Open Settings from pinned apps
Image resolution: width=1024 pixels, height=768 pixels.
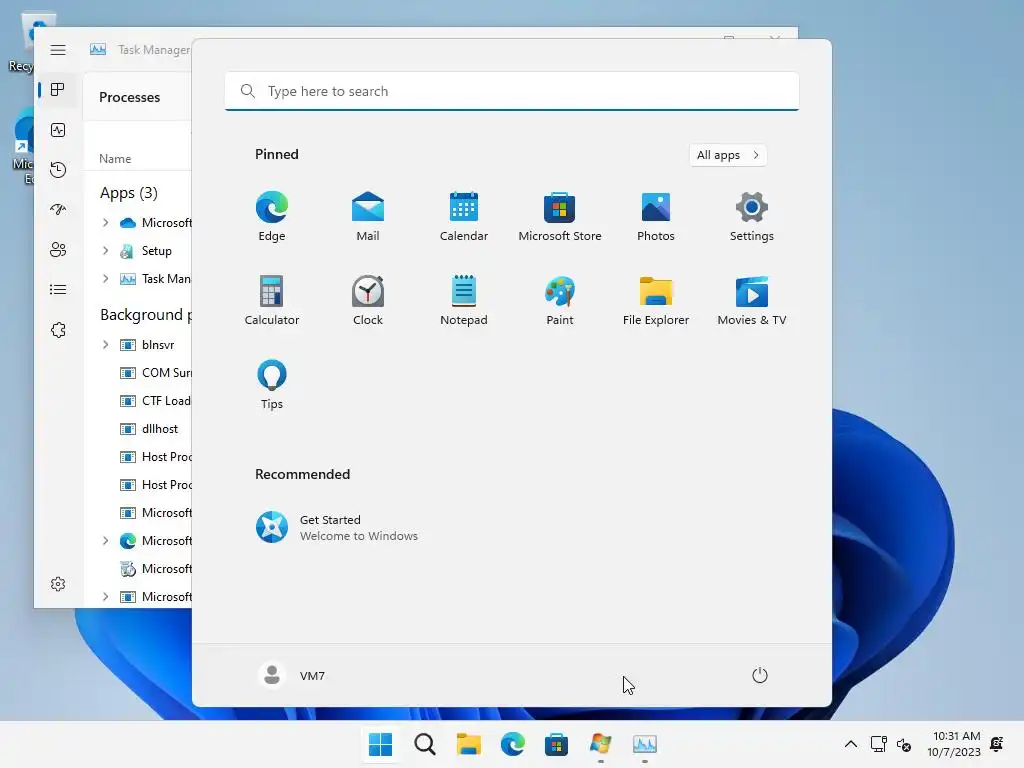click(752, 217)
